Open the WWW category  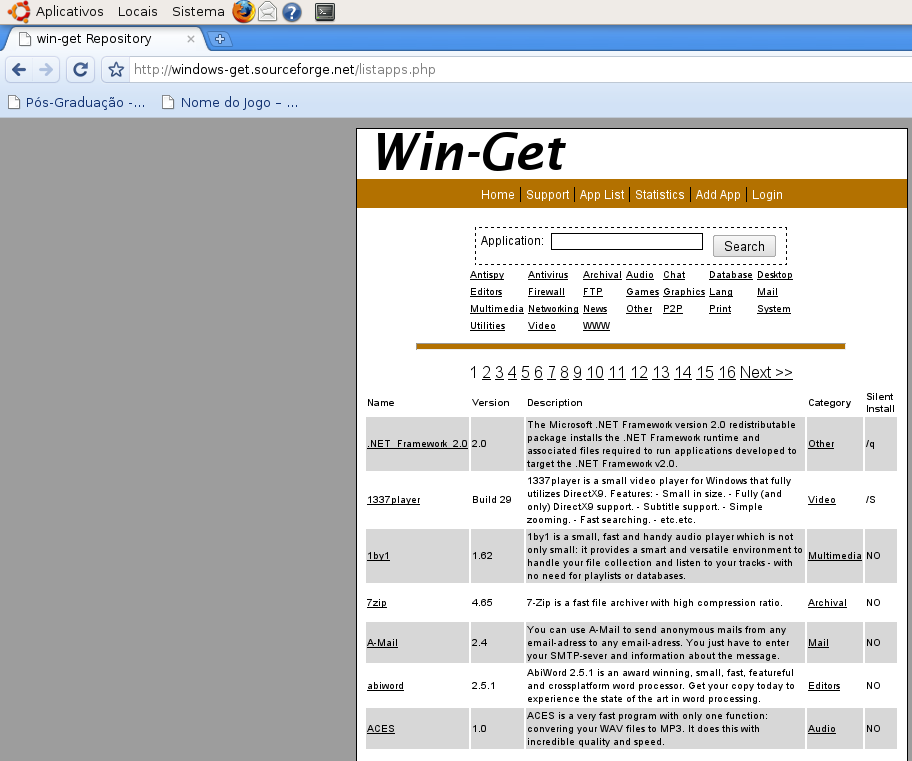[x=596, y=326]
